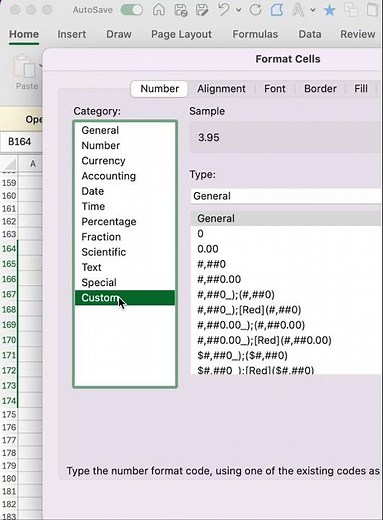
Task: Open the Page Layout ribbon tab
Action: [x=181, y=34]
